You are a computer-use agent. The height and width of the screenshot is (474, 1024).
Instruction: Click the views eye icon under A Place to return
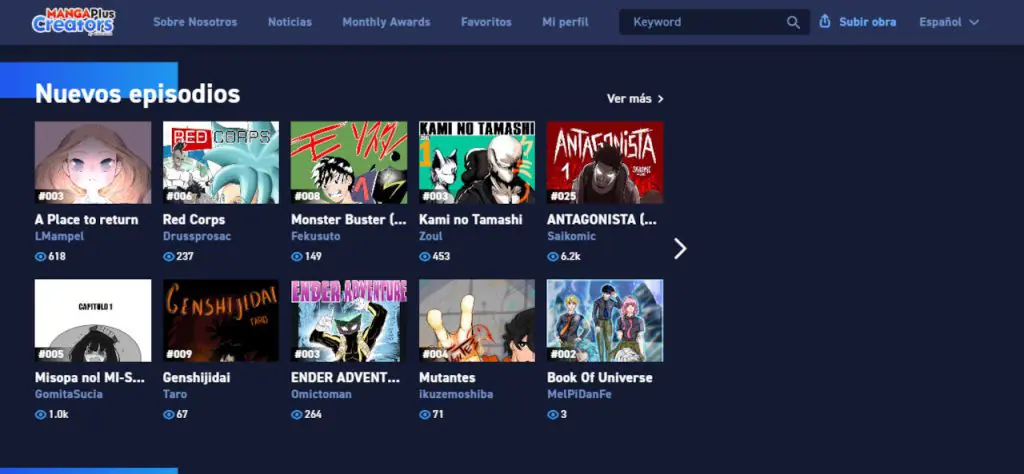tap(41, 257)
